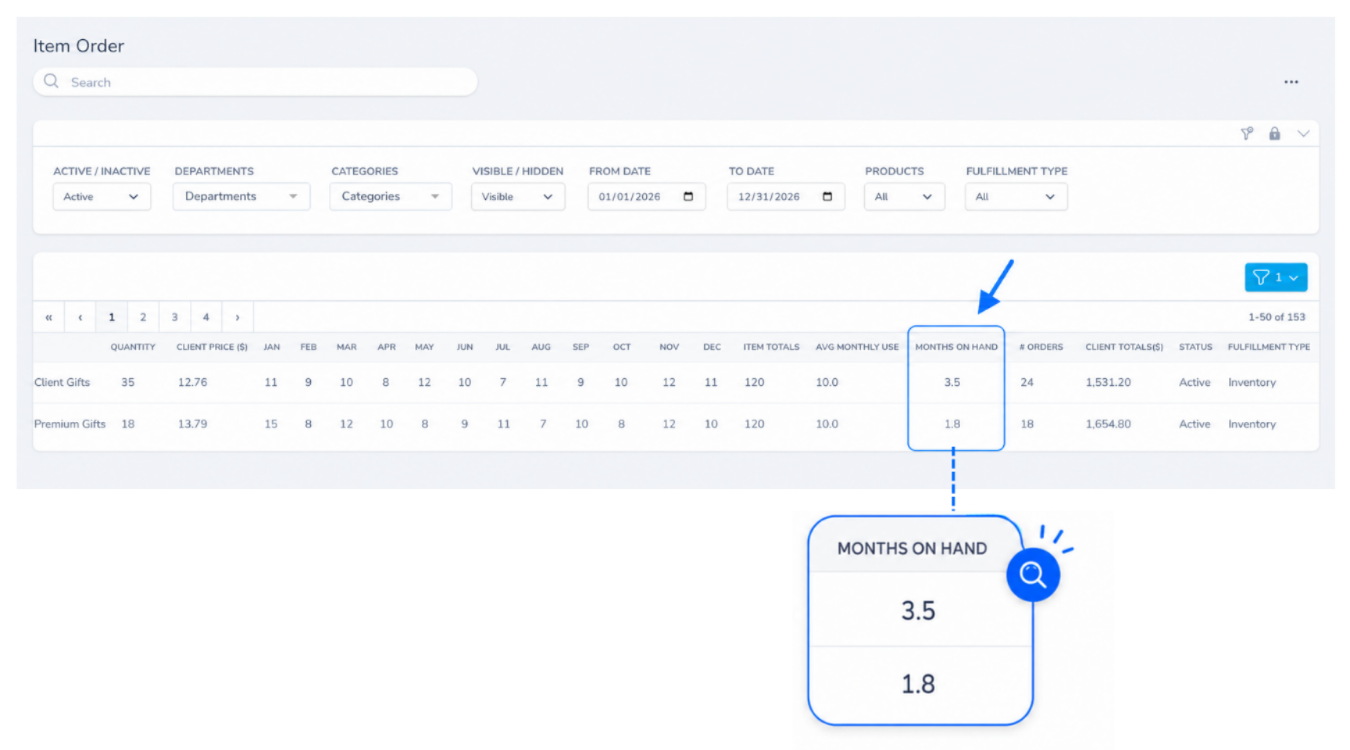Image resolution: width=1350 pixels, height=750 pixels.
Task: Open the Visible / Hidden dropdown
Action: (518, 197)
